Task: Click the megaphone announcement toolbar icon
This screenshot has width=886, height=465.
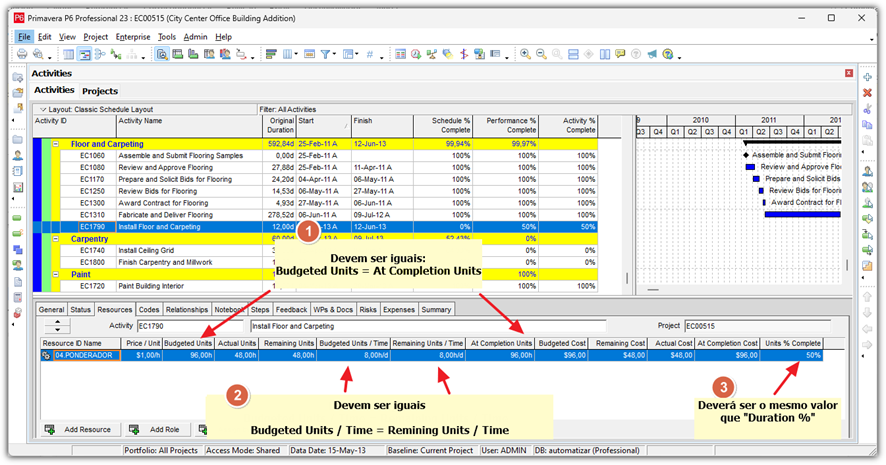Action: click(652, 54)
